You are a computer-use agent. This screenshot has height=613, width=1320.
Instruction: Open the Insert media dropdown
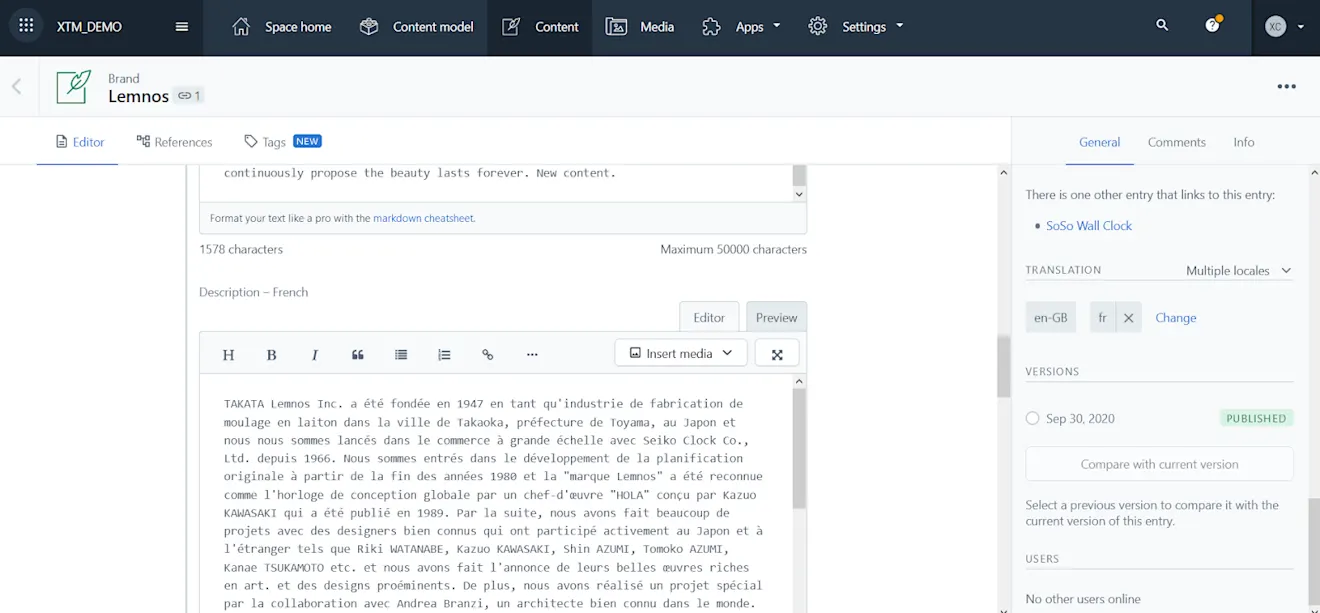click(x=681, y=353)
